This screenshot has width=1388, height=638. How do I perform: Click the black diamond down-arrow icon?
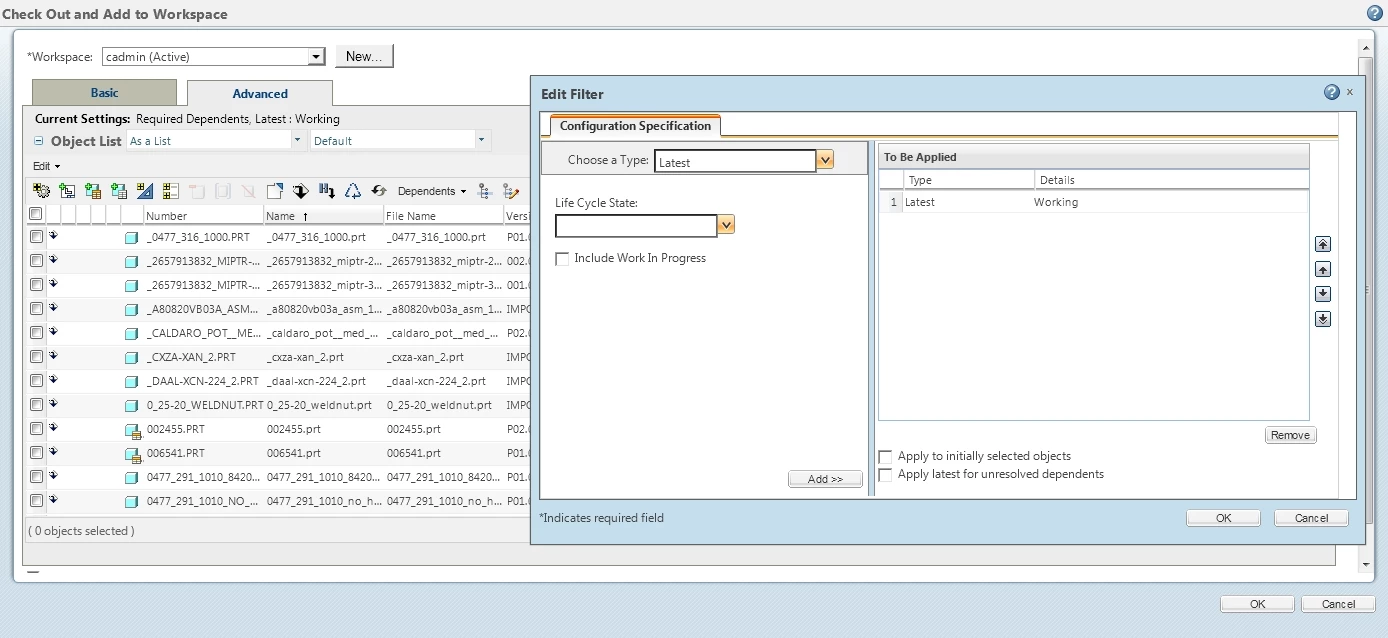(x=300, y=190)
